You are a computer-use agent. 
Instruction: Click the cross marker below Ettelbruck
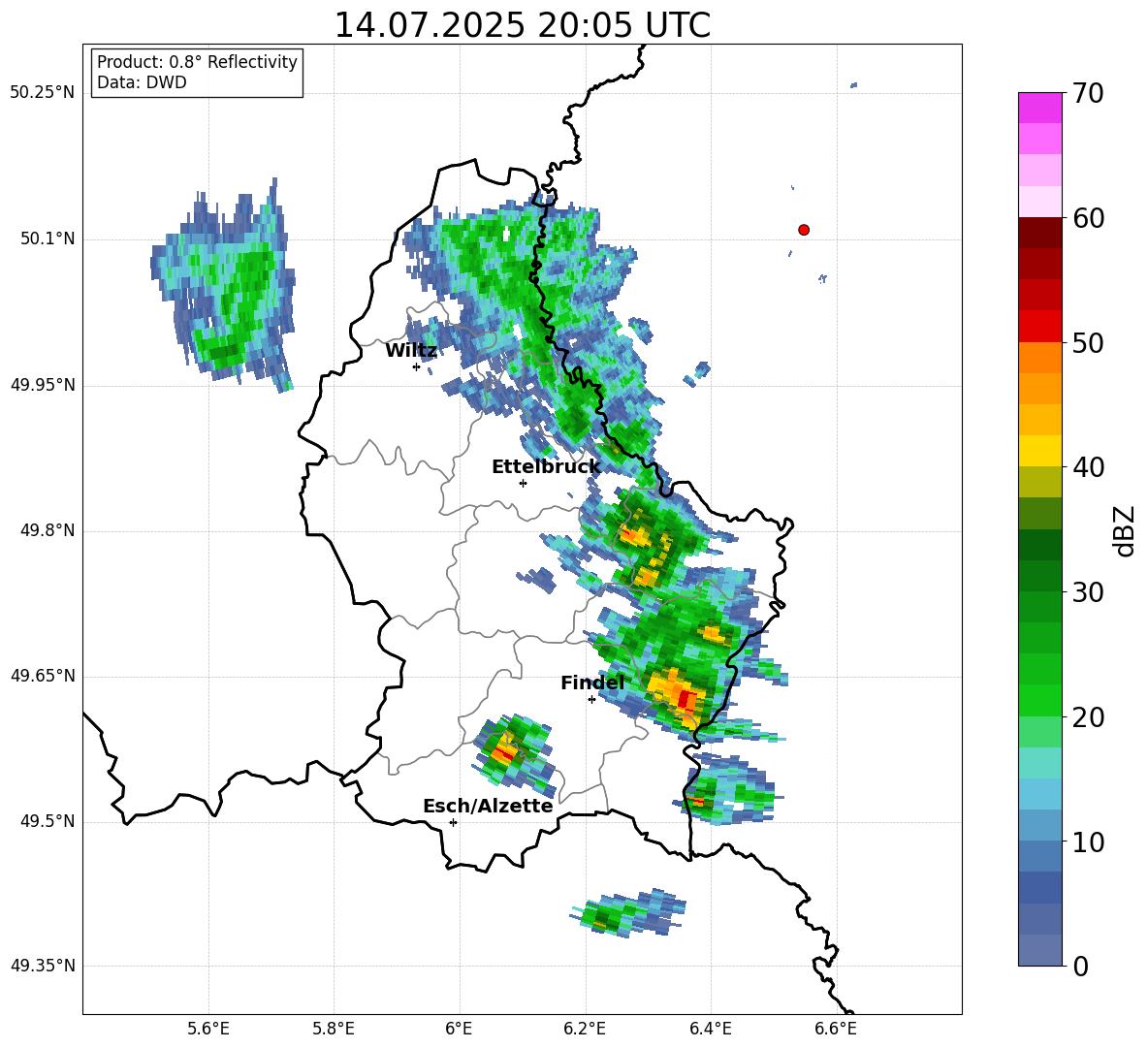pos(523,483)
